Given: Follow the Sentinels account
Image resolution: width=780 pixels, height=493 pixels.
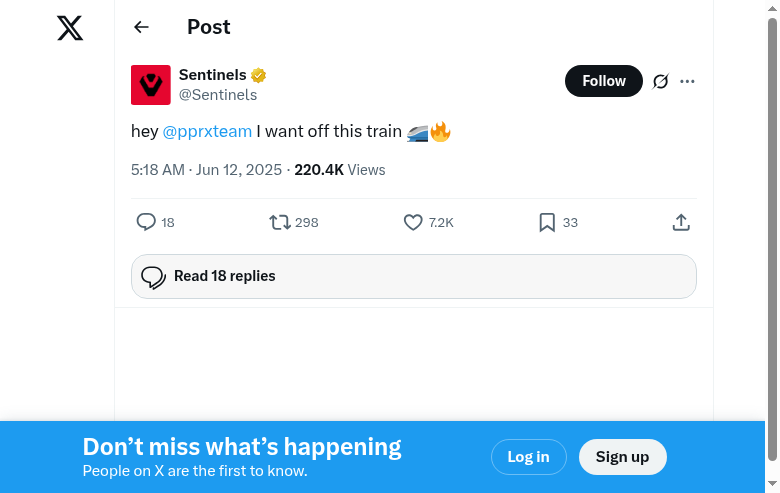Looking at the screenshot, I should [x=604, y=81].
